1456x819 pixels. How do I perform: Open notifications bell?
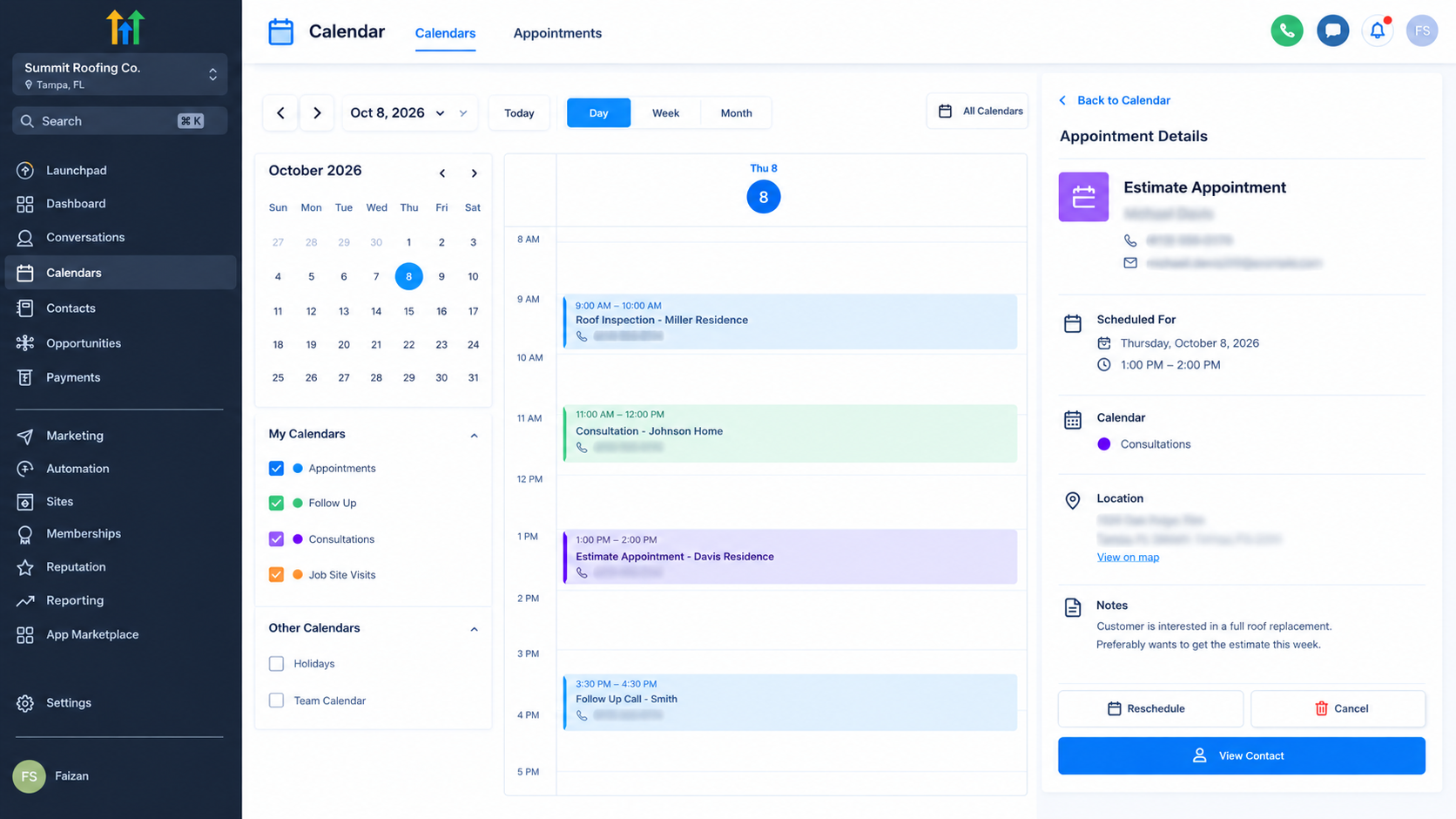pyautogui.click(x=1378, y=30)
